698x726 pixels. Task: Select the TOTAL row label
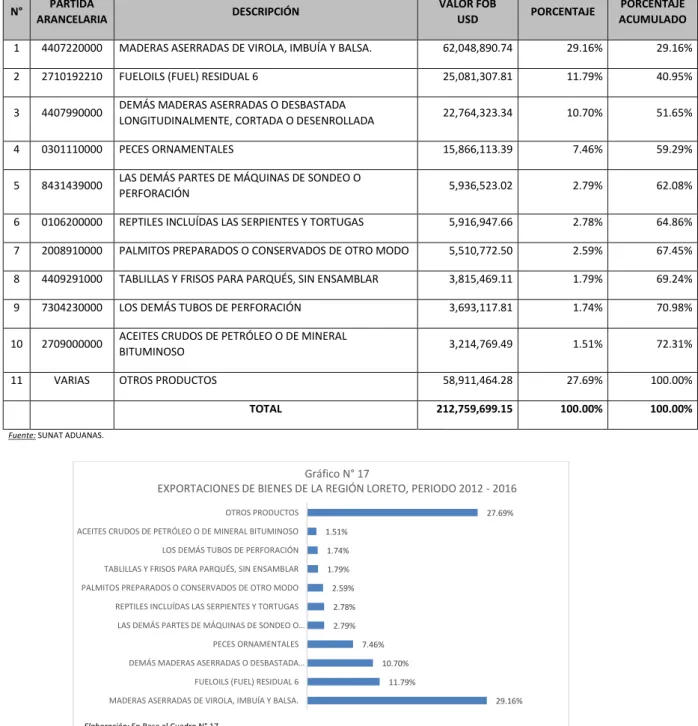[266, 409]
